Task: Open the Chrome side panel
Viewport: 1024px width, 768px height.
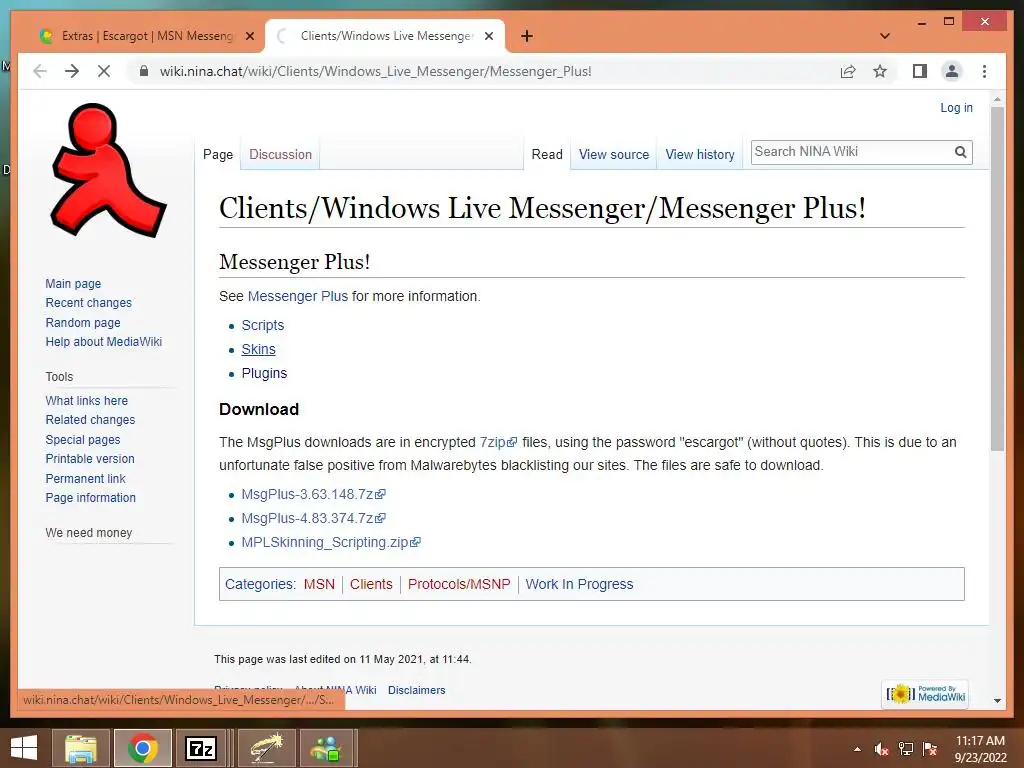Action: point(920,71)
